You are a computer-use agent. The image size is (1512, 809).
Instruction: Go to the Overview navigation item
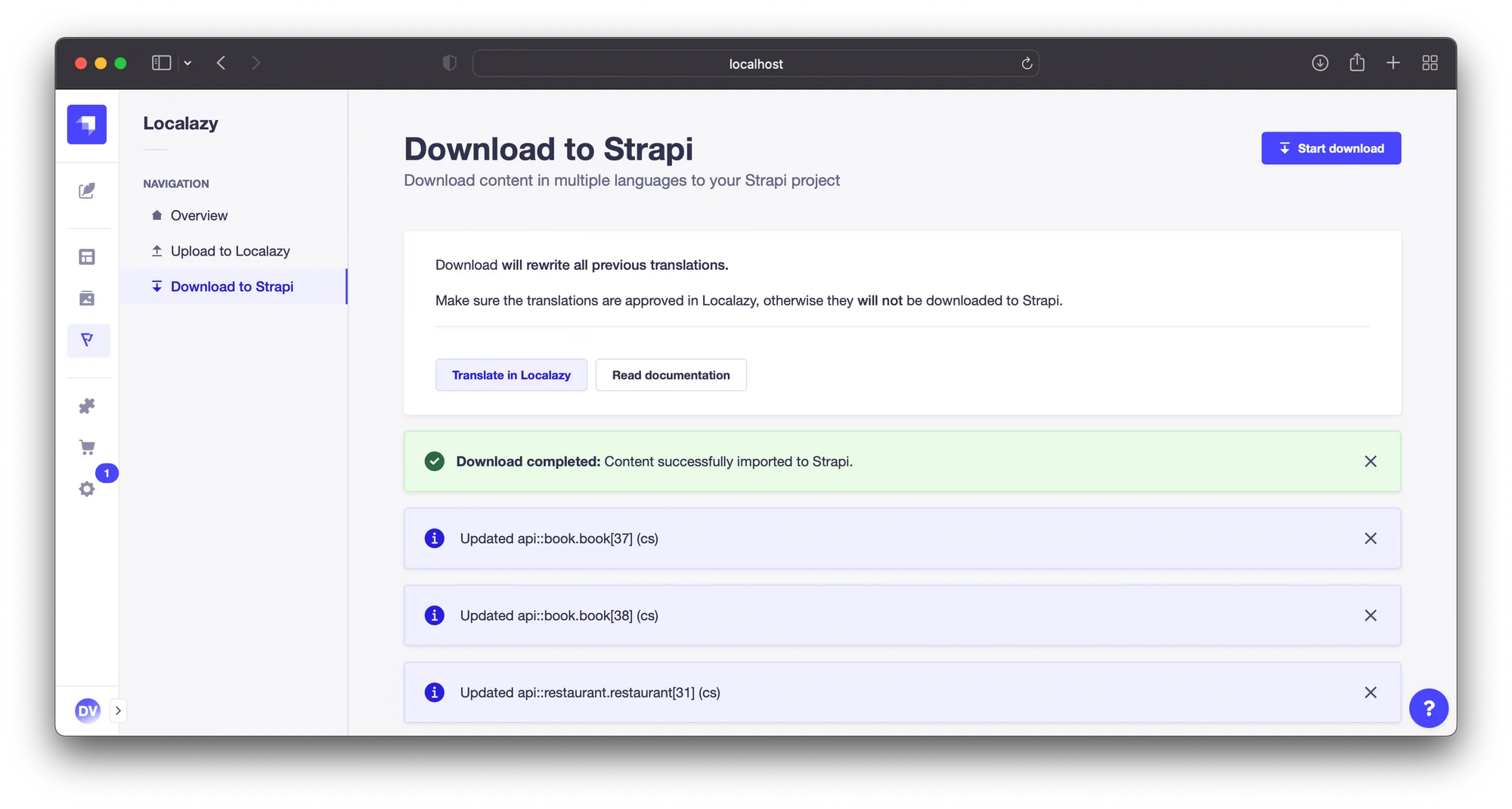(x=199, y=215)
